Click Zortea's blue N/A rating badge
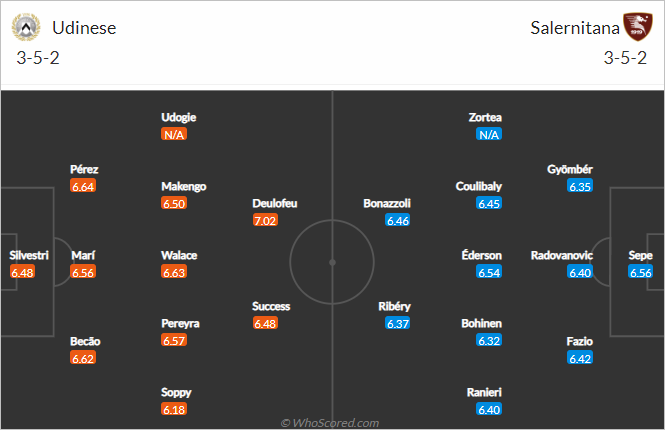Image resolution: width=665 pixels, height=430 pixels. pos(489,134)
